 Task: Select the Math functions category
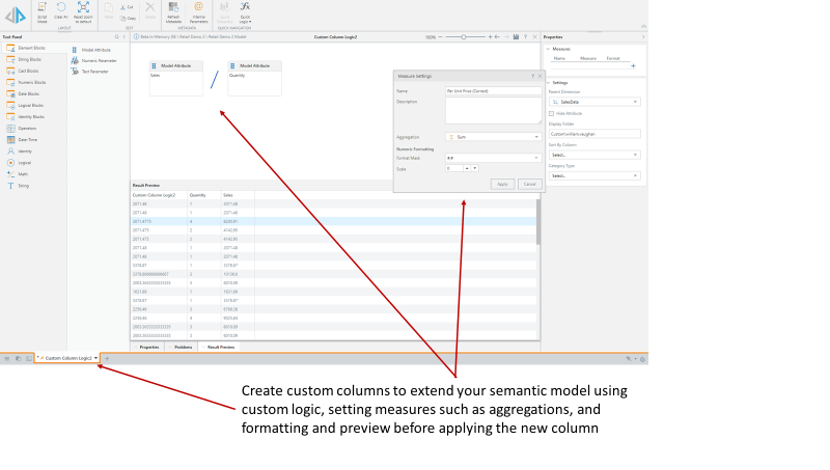(33, 174)
